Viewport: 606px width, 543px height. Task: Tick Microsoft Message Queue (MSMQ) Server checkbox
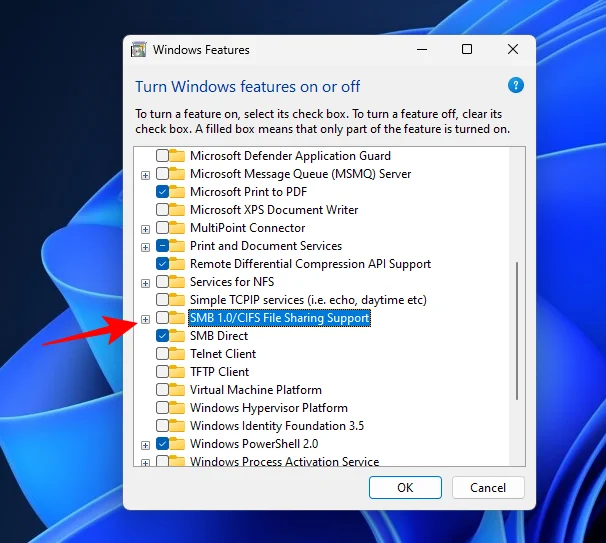pyautogui.click(x=162, y=174)
